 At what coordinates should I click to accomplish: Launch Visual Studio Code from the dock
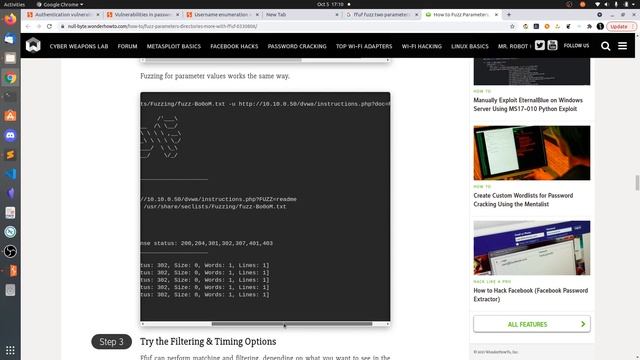click(x=10, y=174)
